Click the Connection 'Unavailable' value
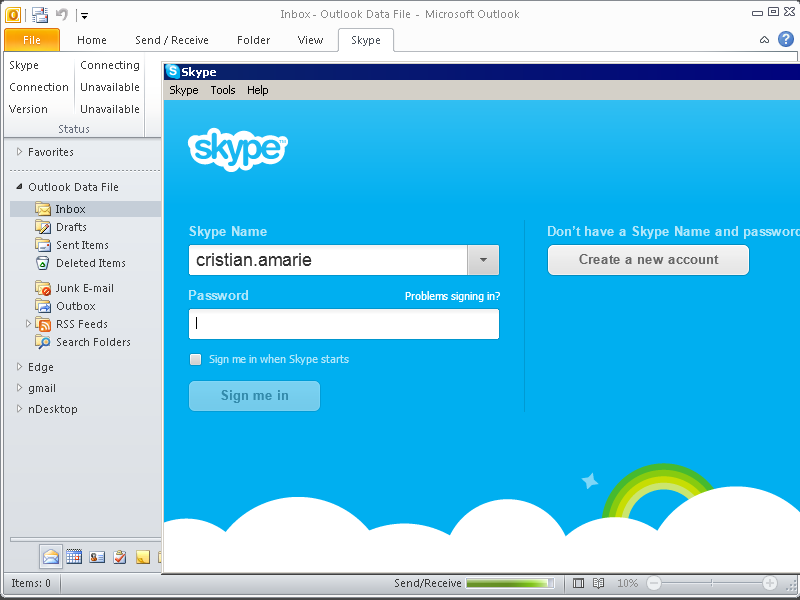Viewport: 800px width, 600px height. coord(110,87)
